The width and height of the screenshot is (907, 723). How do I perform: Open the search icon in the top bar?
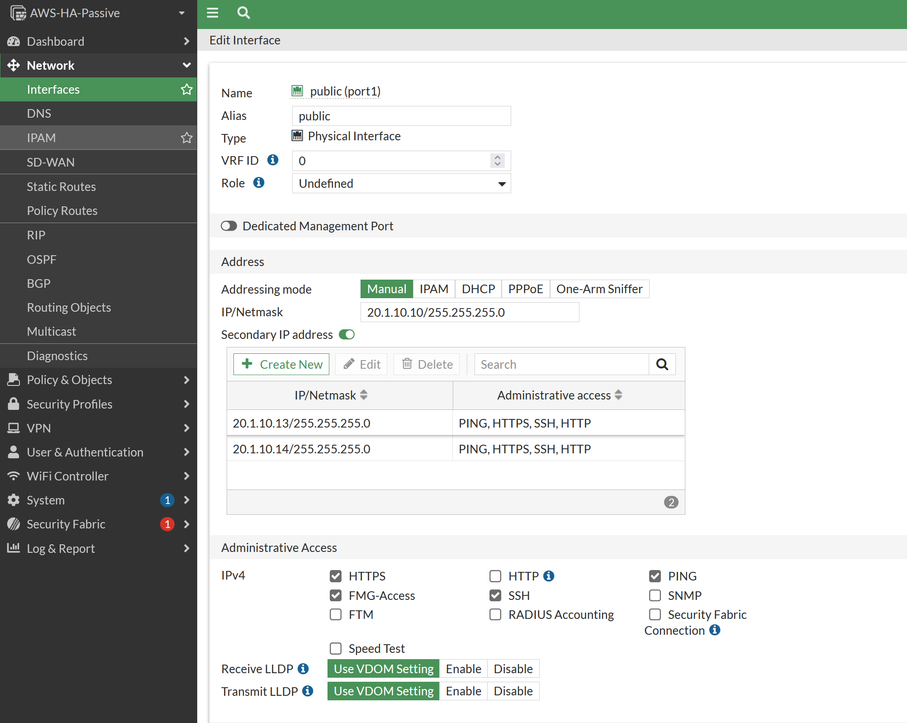pyautogui.click(x=243, y=13)
